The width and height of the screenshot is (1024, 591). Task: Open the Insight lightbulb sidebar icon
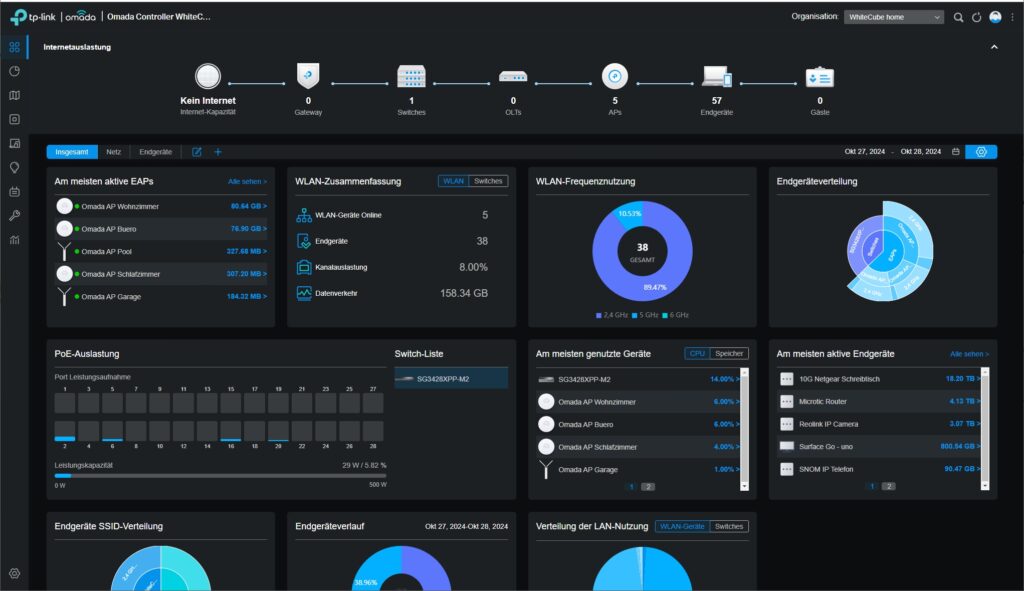14,168
